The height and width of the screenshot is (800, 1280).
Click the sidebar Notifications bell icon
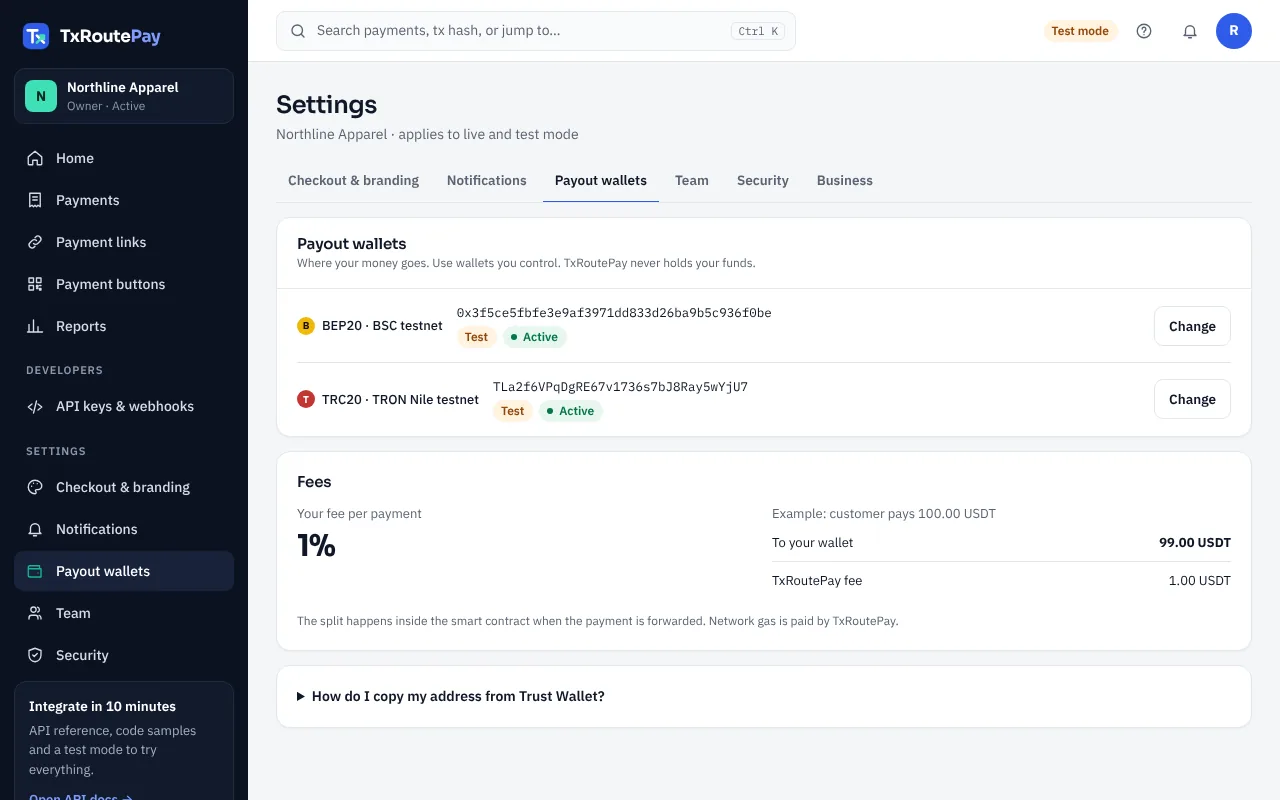[35, 529]
